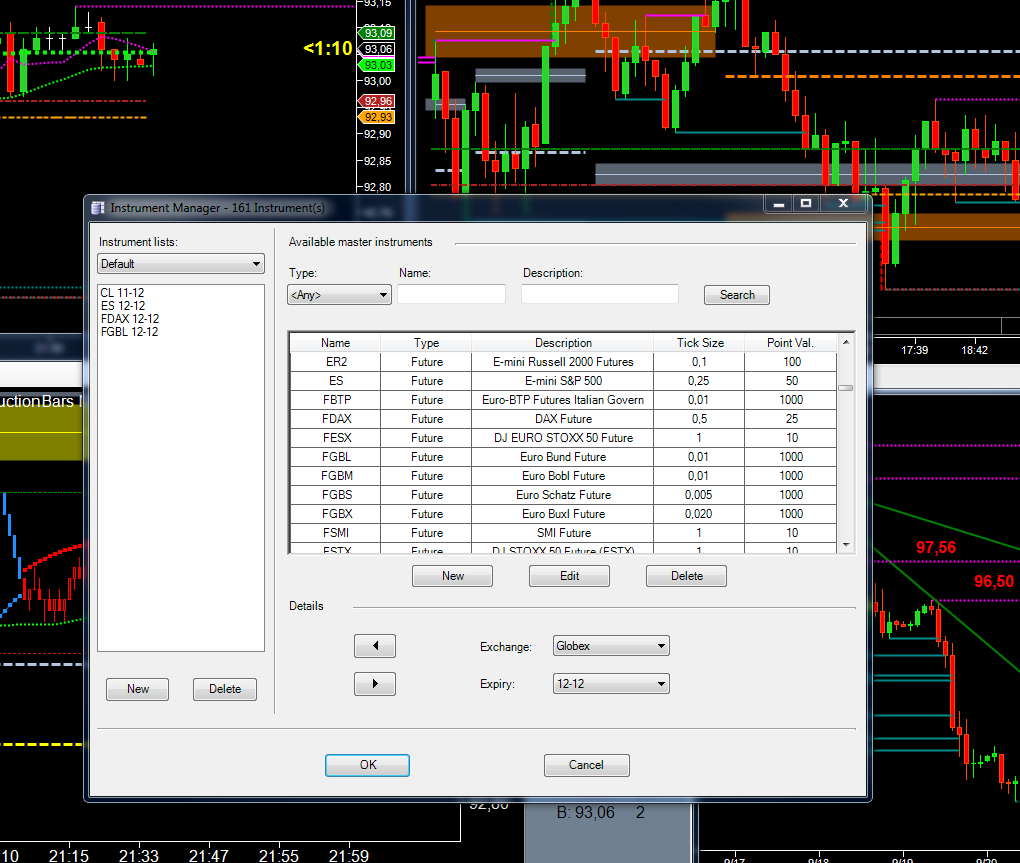
Task: Click the B: 93,06 bid cell
Action: pyautogui.click(x=585, y=812)
